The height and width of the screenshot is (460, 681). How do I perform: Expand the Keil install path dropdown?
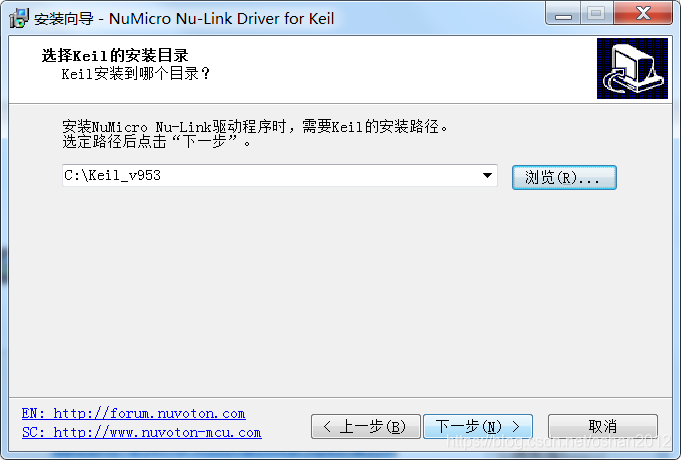pyautogui.click(x=487, y=175)
